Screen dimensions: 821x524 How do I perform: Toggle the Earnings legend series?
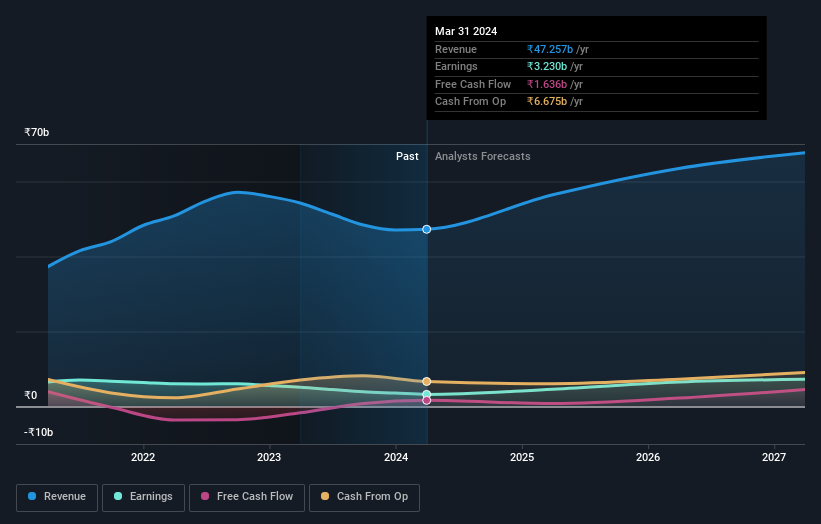coord(143,497)
